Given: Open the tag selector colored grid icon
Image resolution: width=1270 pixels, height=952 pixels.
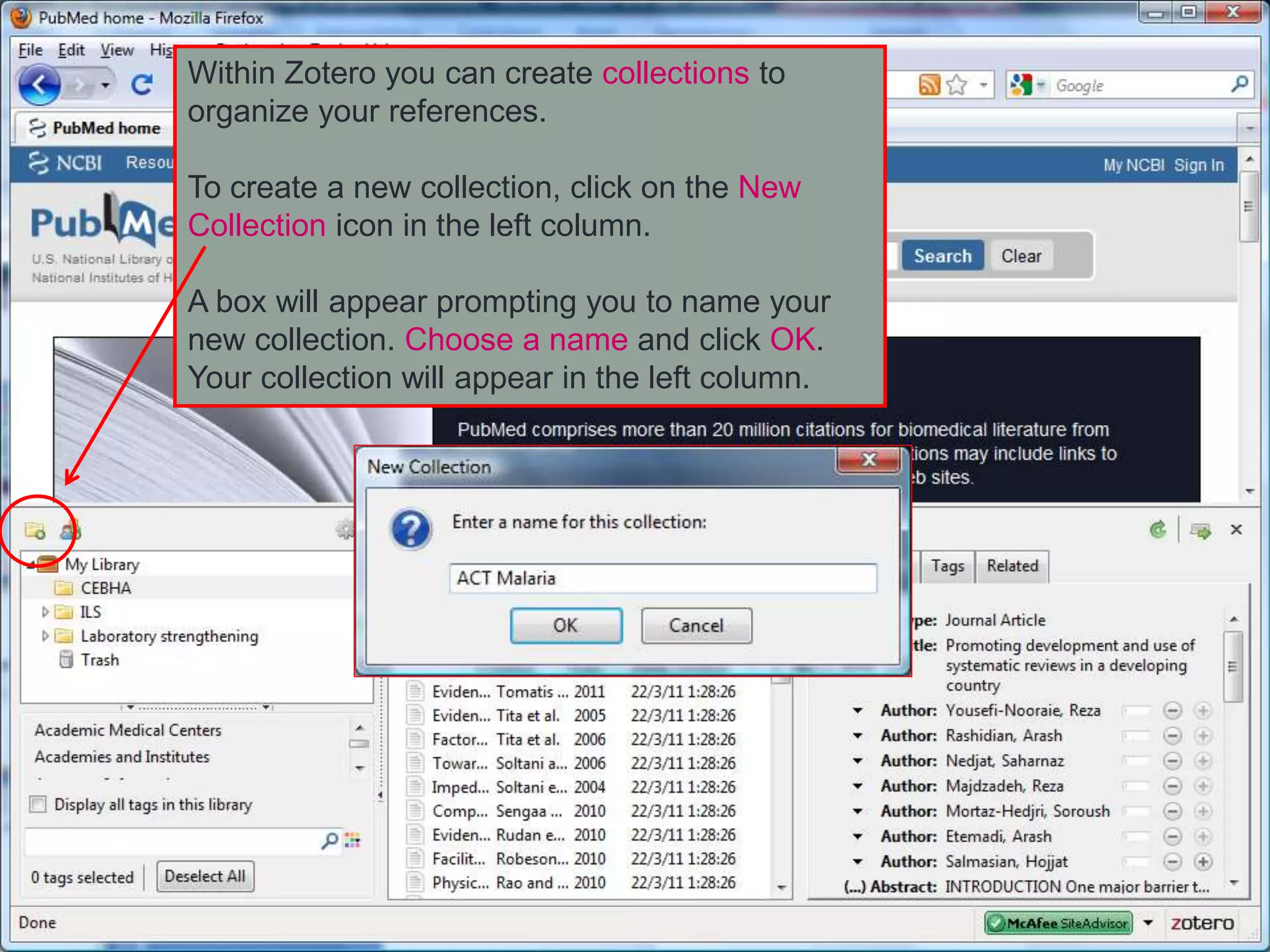Looking at the screenshot, I should coord(353,840).
